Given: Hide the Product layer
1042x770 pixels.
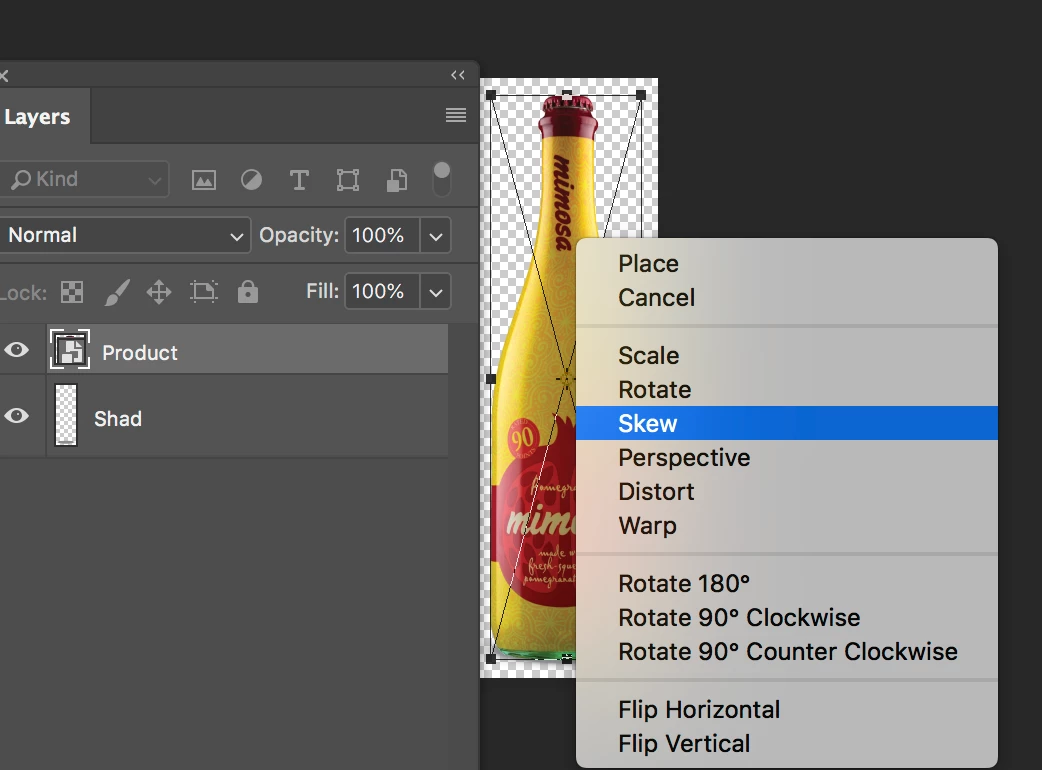Looking at the screenshot, I should 17,349.
